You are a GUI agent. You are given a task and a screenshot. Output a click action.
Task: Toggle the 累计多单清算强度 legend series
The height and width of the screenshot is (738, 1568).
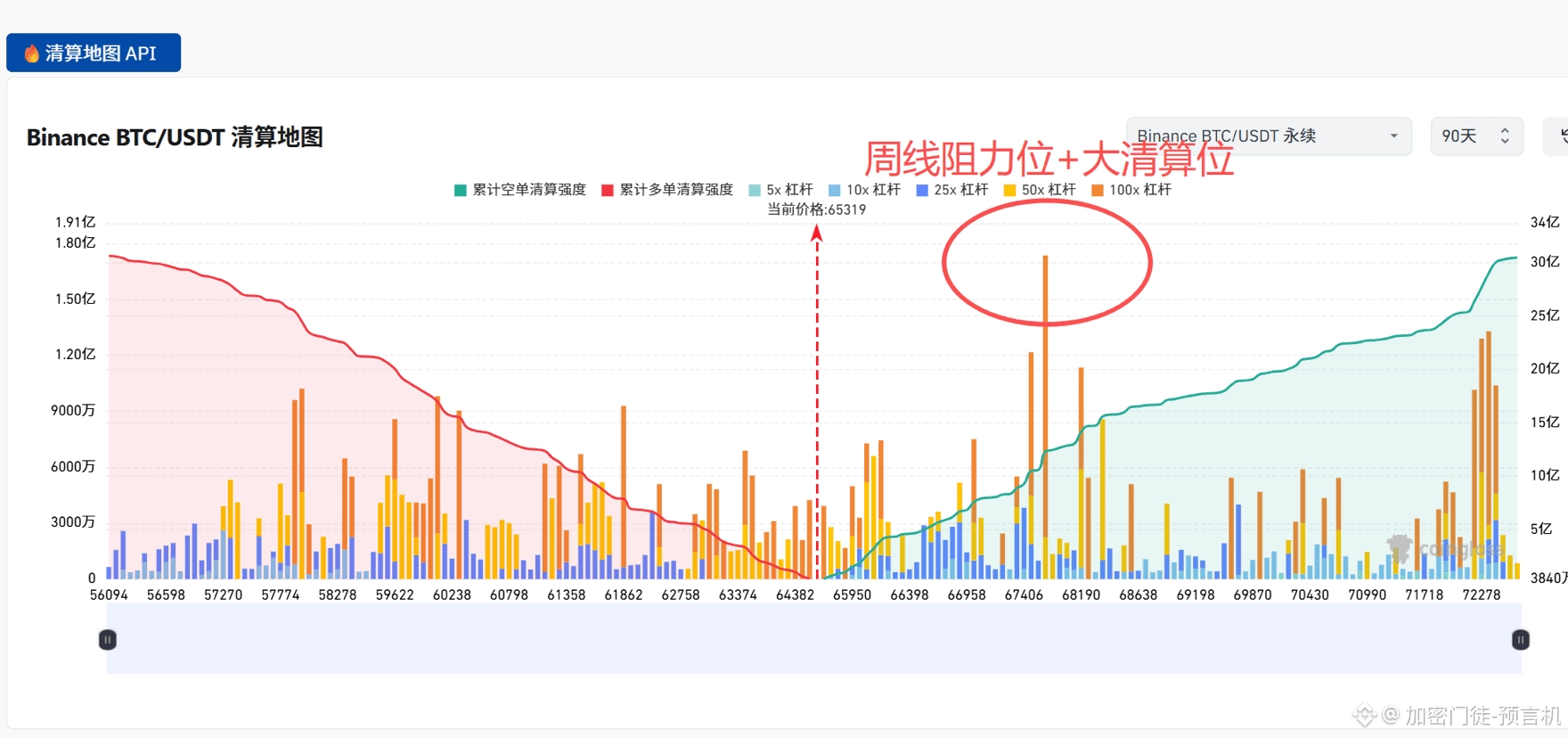tap(667, 190)
